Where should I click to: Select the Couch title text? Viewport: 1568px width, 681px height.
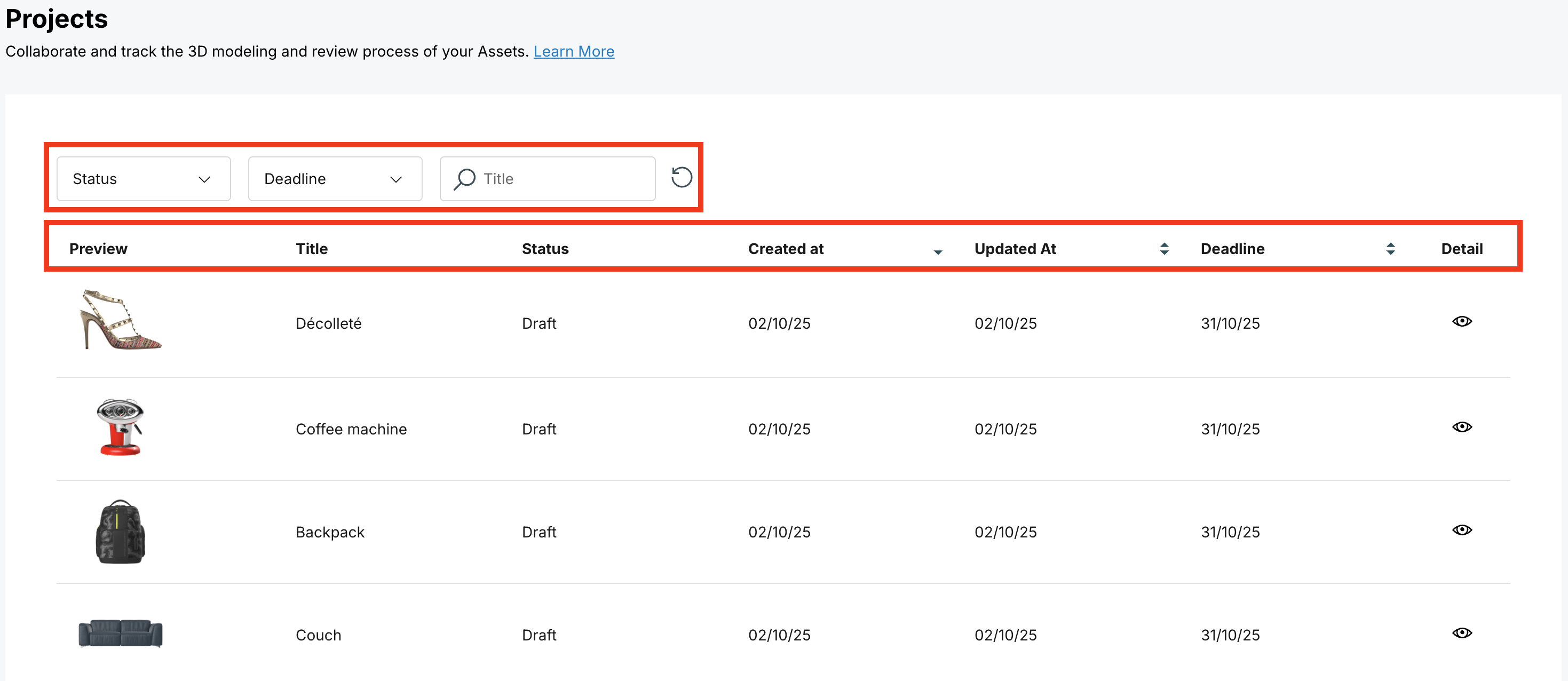318,635
